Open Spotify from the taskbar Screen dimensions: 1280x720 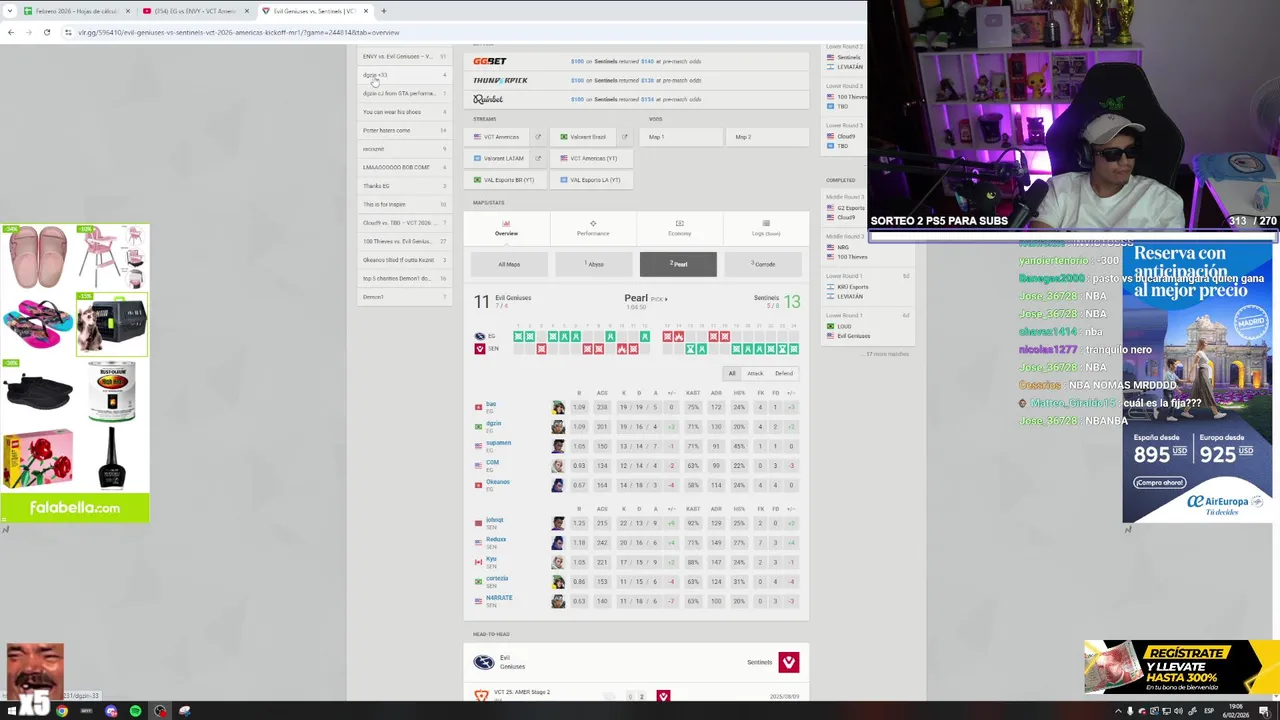coord(135,711)
